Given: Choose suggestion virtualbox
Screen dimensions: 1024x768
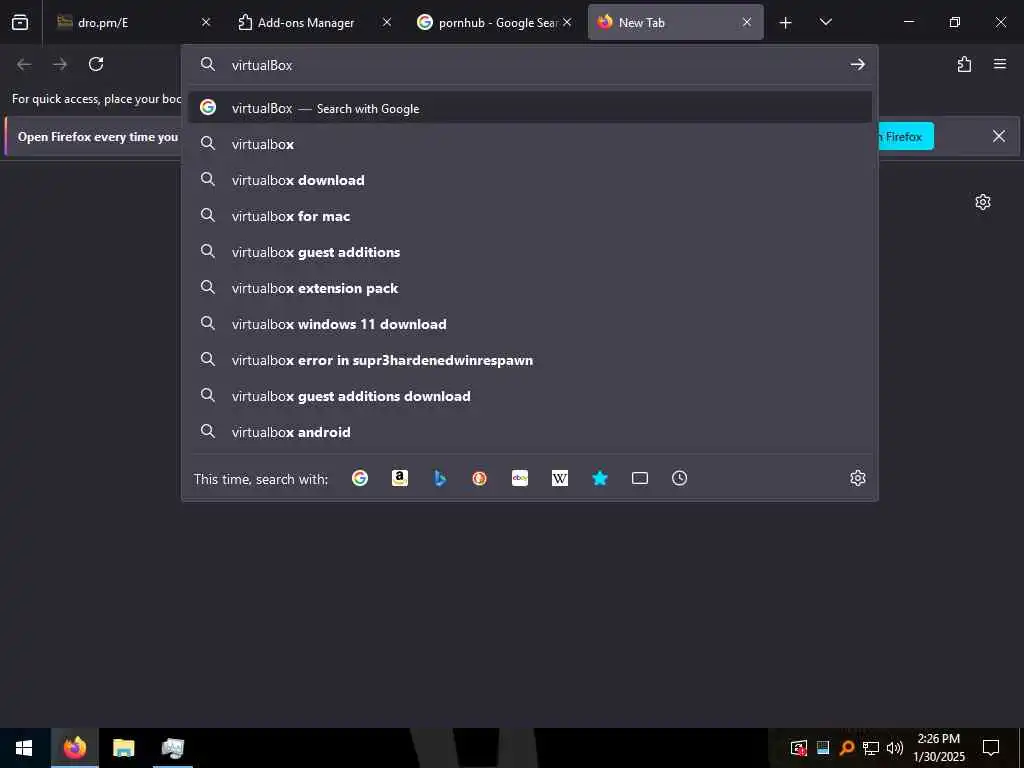Looking at the screenshot, I should (x=530, y=144).
